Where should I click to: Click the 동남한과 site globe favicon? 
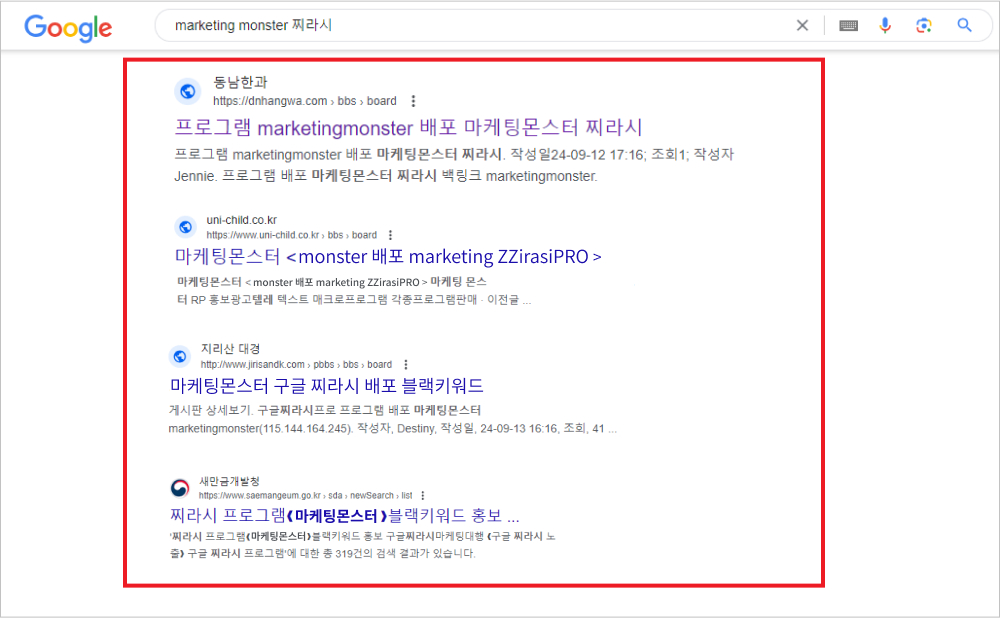pos(188,91)
